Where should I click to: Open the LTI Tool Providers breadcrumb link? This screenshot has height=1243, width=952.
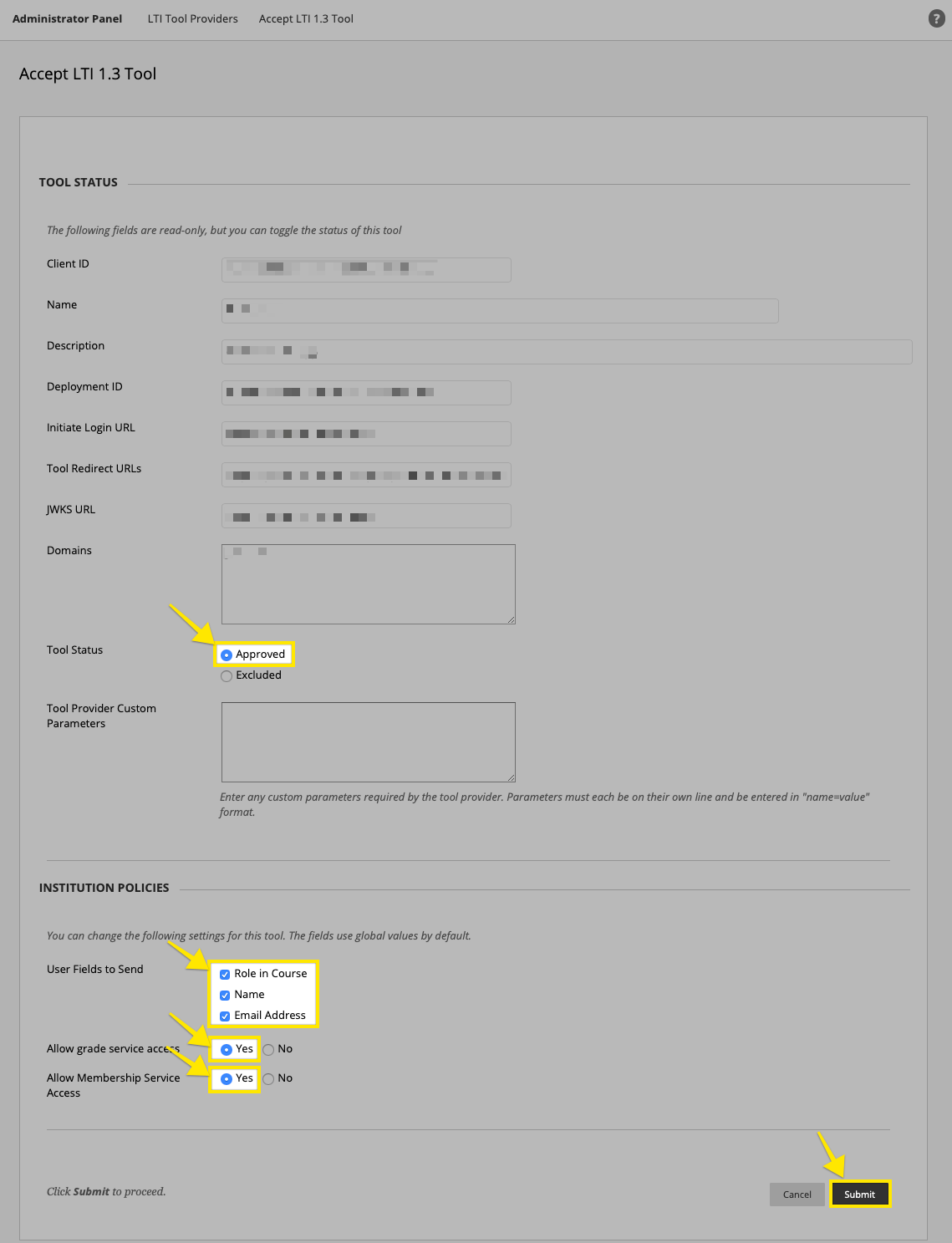click(192, 18)
